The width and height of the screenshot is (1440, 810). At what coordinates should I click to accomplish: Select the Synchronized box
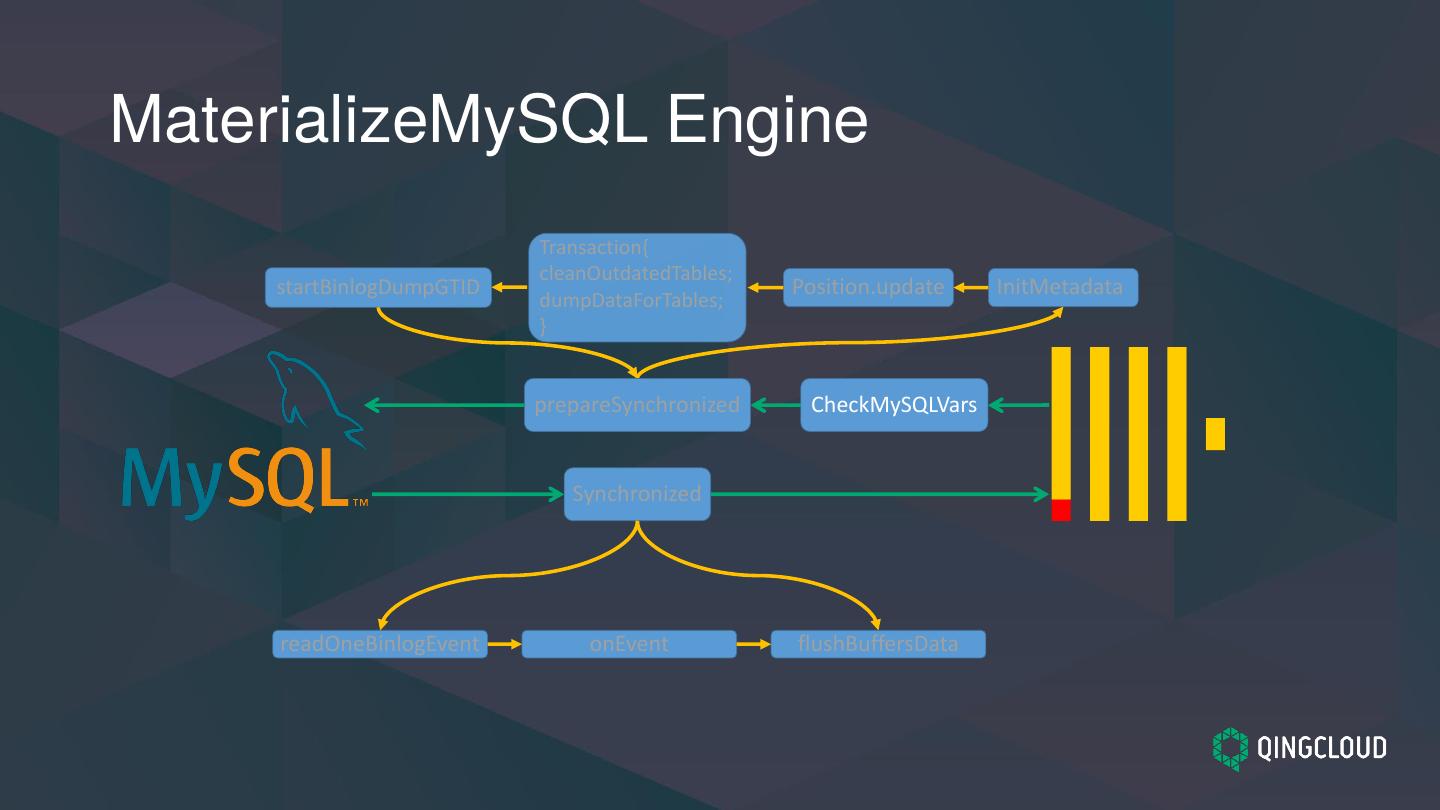point(637,494)
